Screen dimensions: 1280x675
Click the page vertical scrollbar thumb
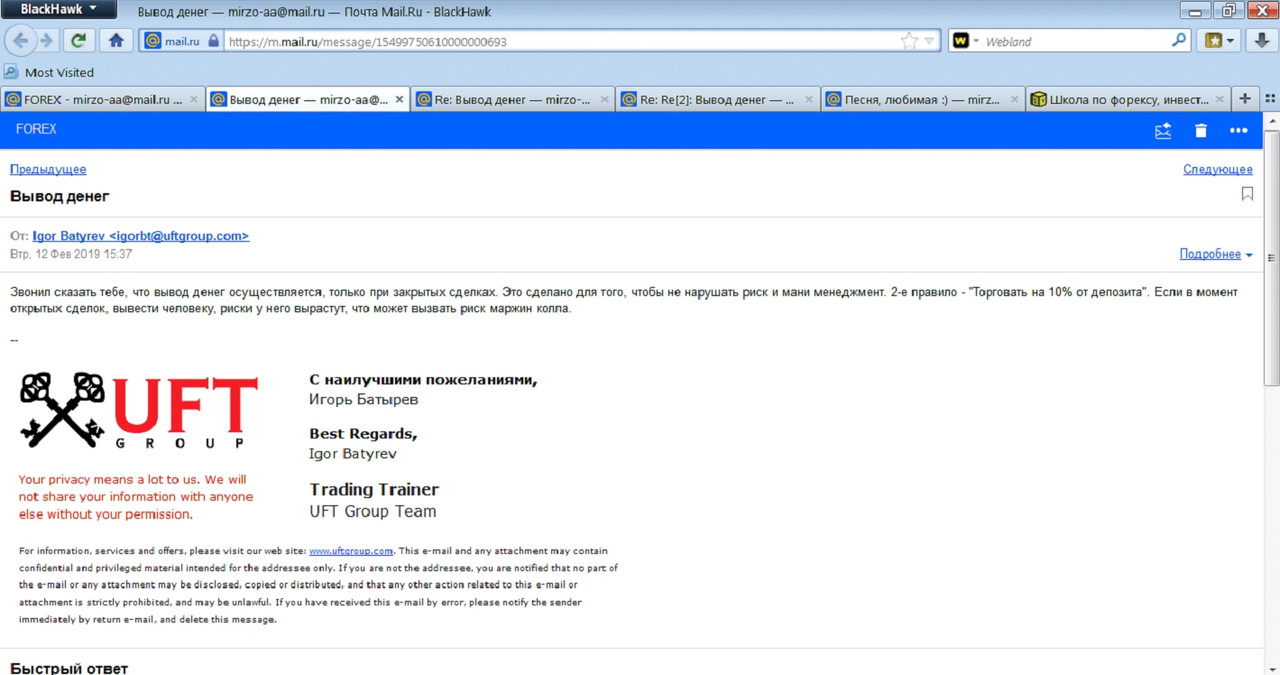[x=1272, y=258]
